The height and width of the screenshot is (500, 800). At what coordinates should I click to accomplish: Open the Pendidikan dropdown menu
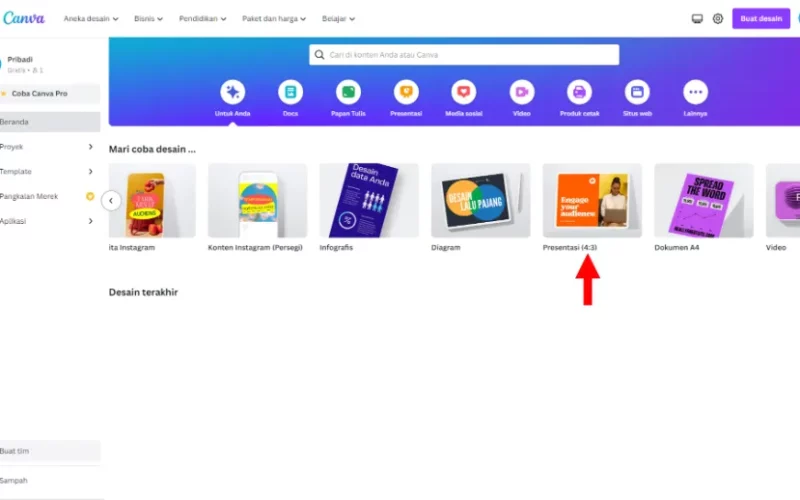coord(203,19)
